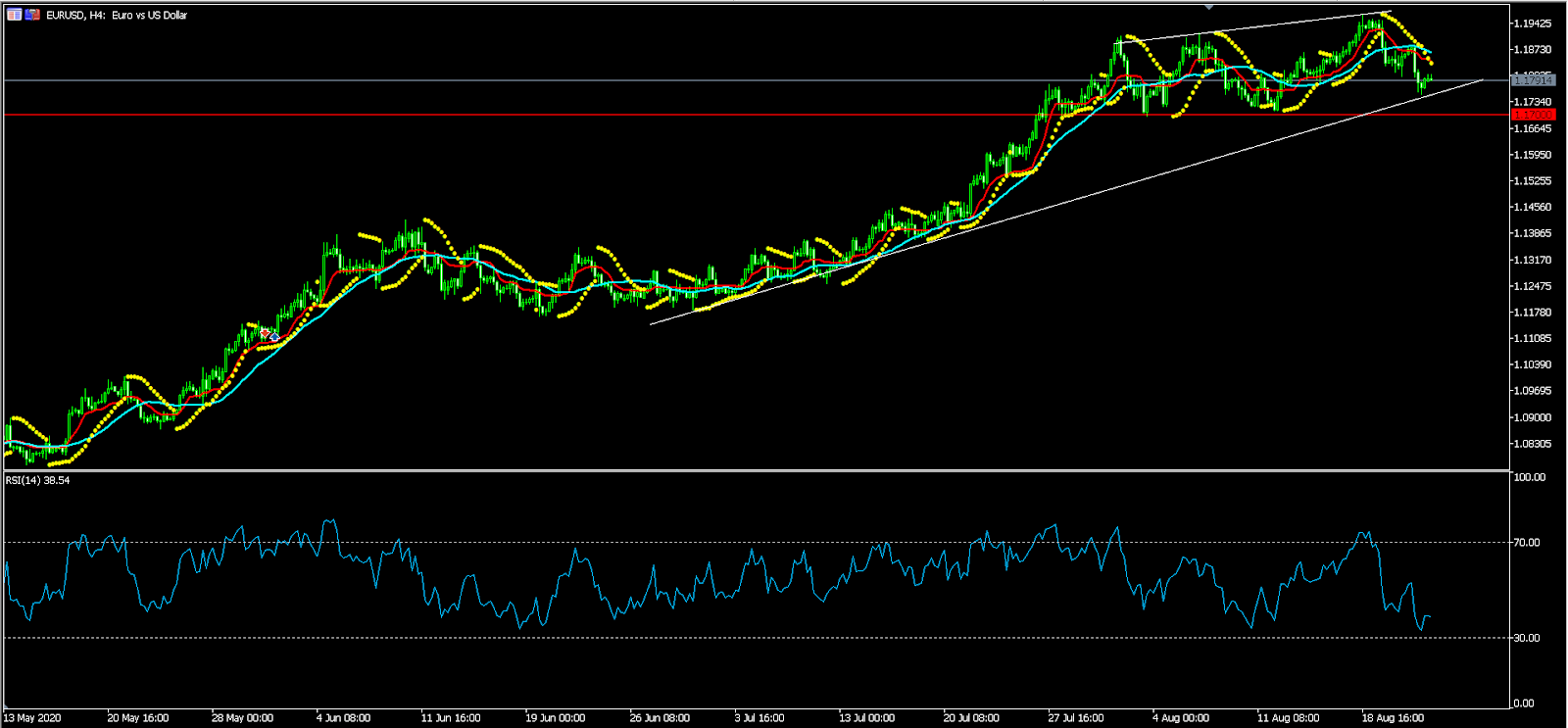Click price scale value 1.19425

point(1532,23)
